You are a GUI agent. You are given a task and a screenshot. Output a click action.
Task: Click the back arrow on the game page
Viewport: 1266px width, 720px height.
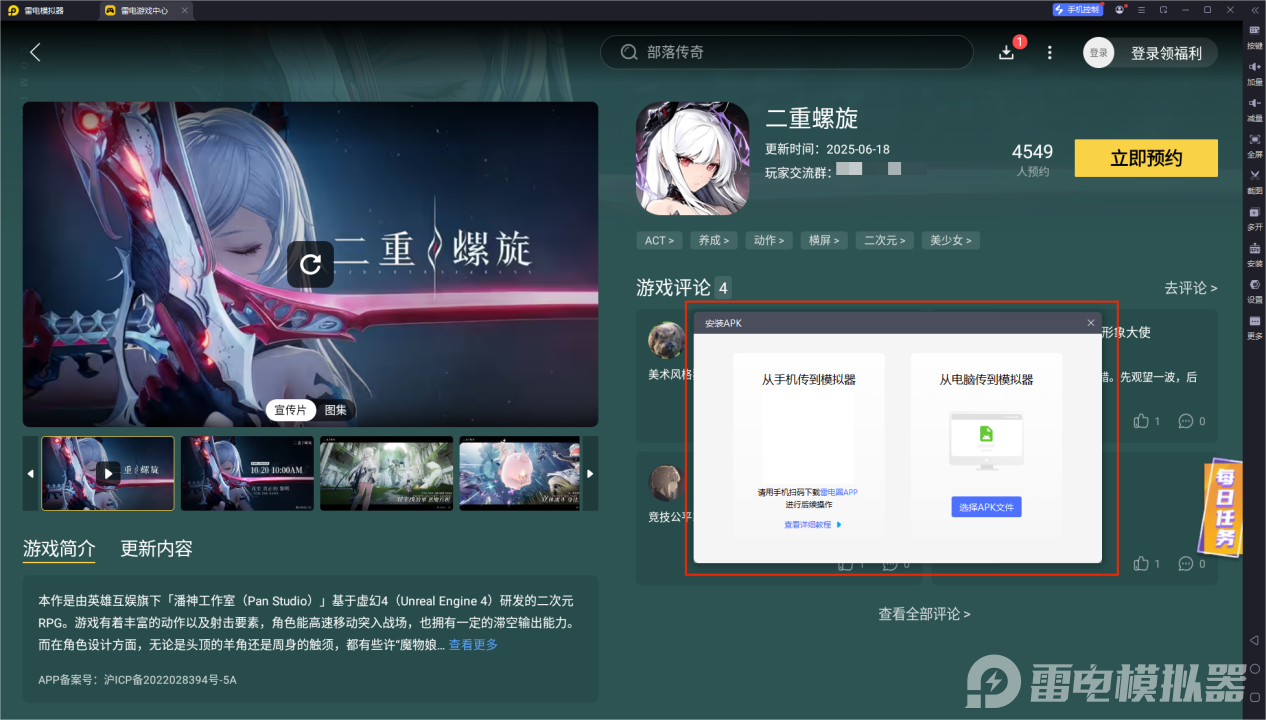pos(34,52)
